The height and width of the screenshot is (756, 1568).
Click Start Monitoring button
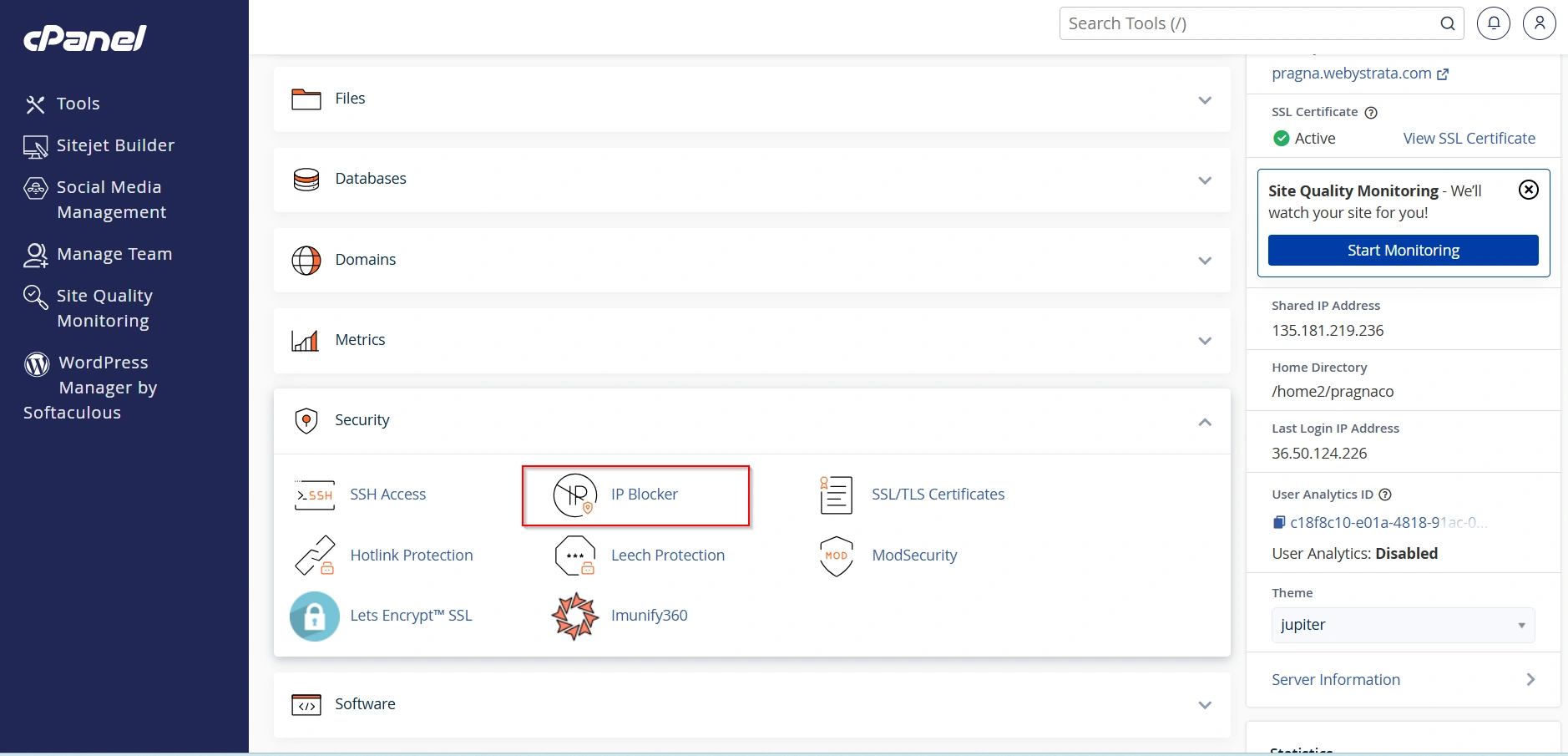[x=1404, y=251]
